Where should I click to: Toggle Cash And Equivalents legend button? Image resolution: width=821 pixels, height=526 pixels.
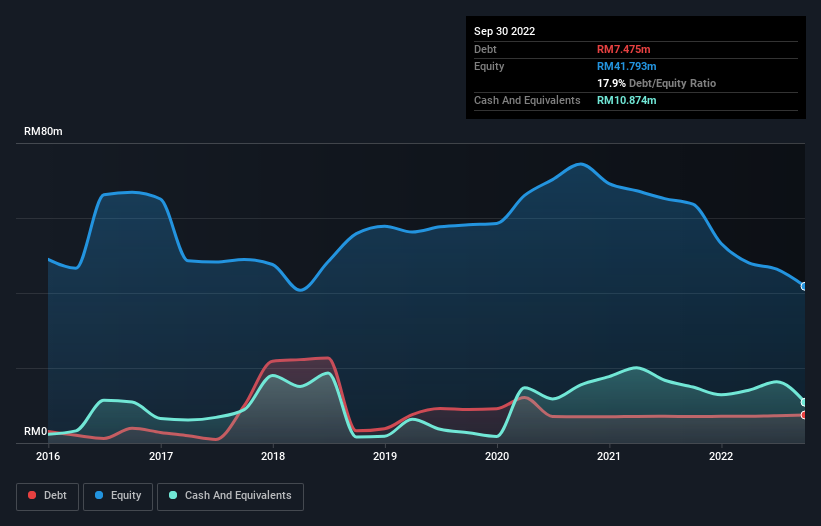(x=230, y=496)
